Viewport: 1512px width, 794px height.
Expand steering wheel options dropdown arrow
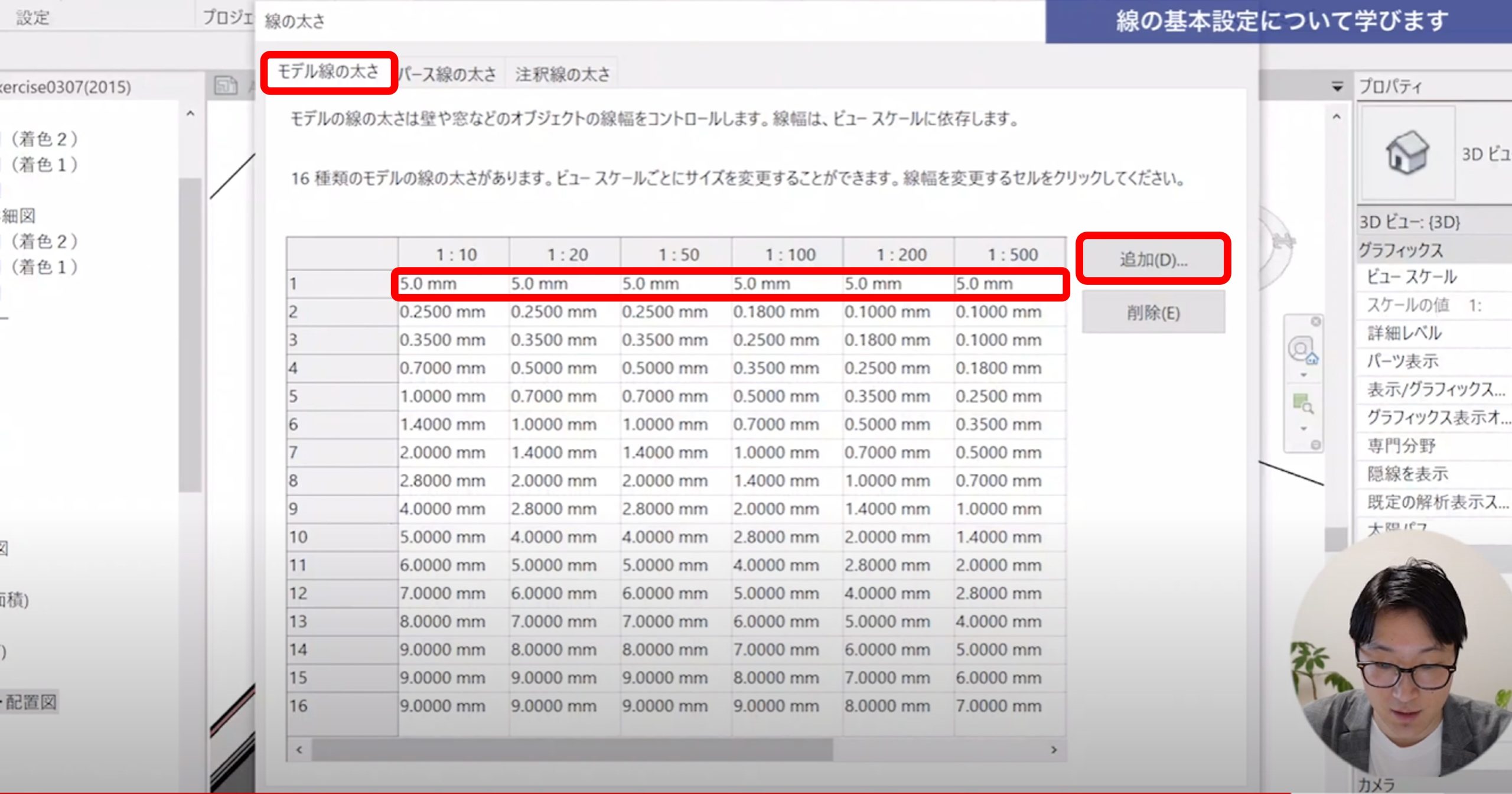coord(1304,375)
